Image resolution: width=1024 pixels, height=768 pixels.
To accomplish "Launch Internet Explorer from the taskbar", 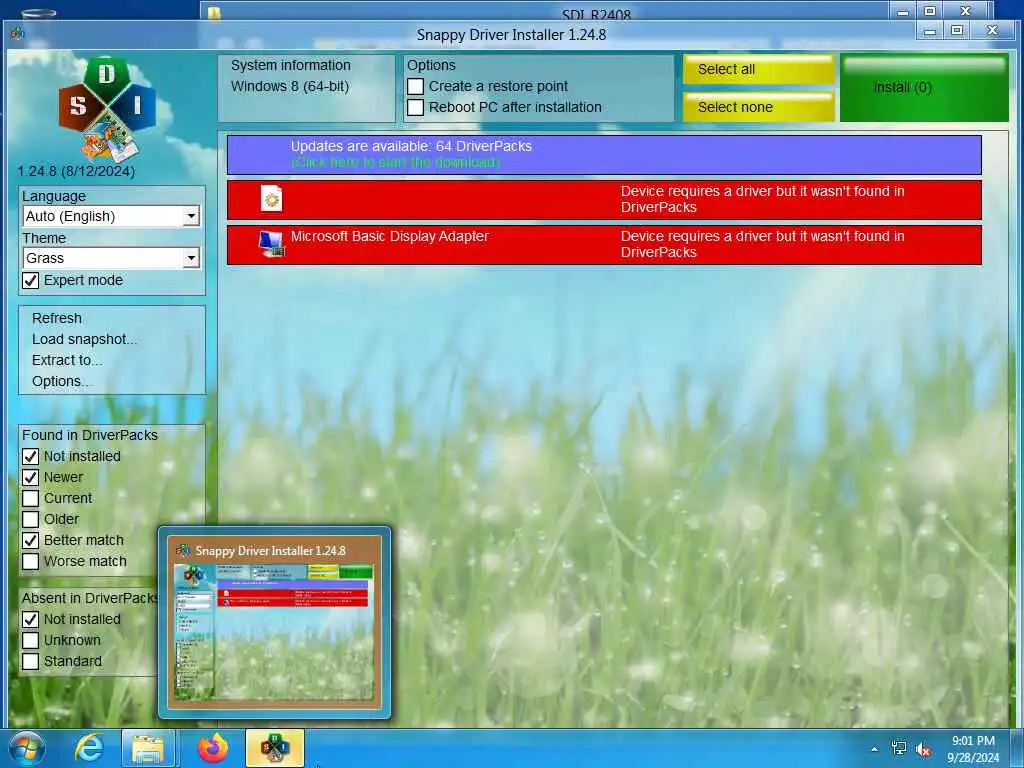I will pos(89,748).
